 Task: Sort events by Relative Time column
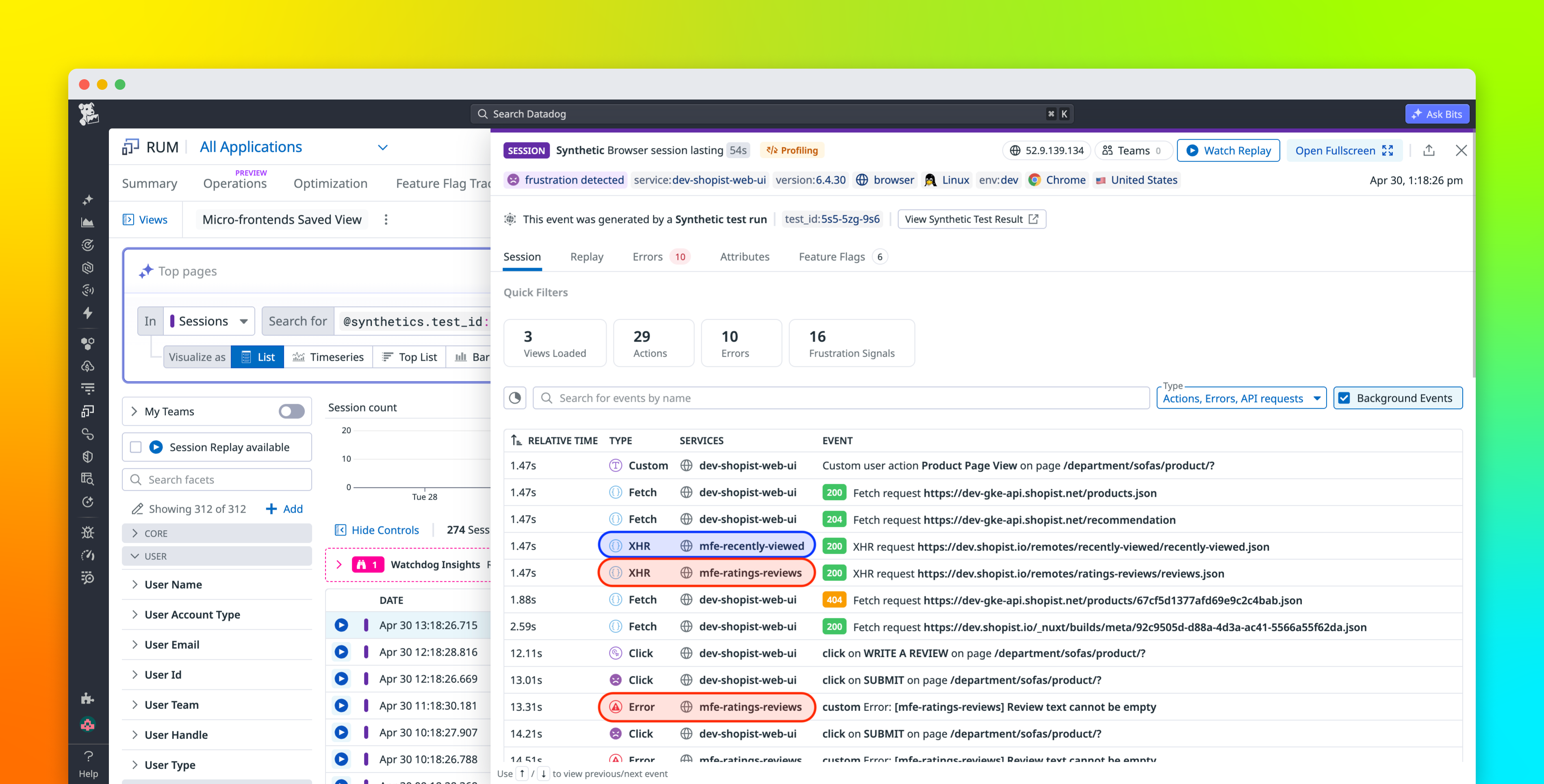[555, 441]
